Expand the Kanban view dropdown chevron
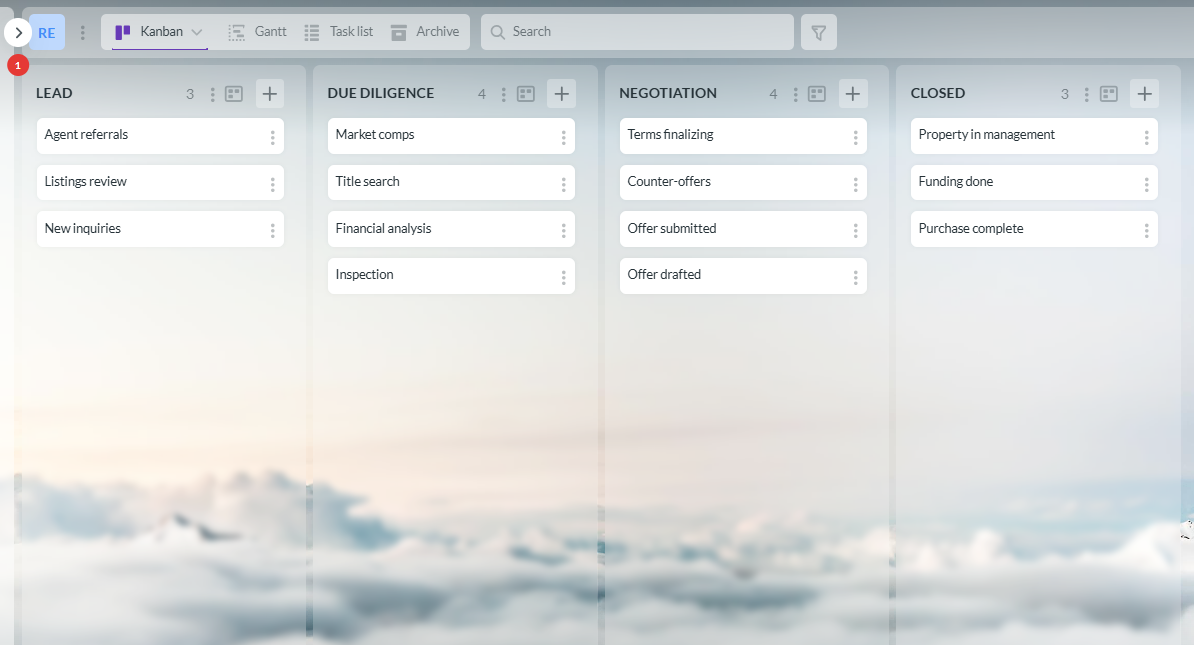The width and height of the screenshot is (1194, 645). 196,31
